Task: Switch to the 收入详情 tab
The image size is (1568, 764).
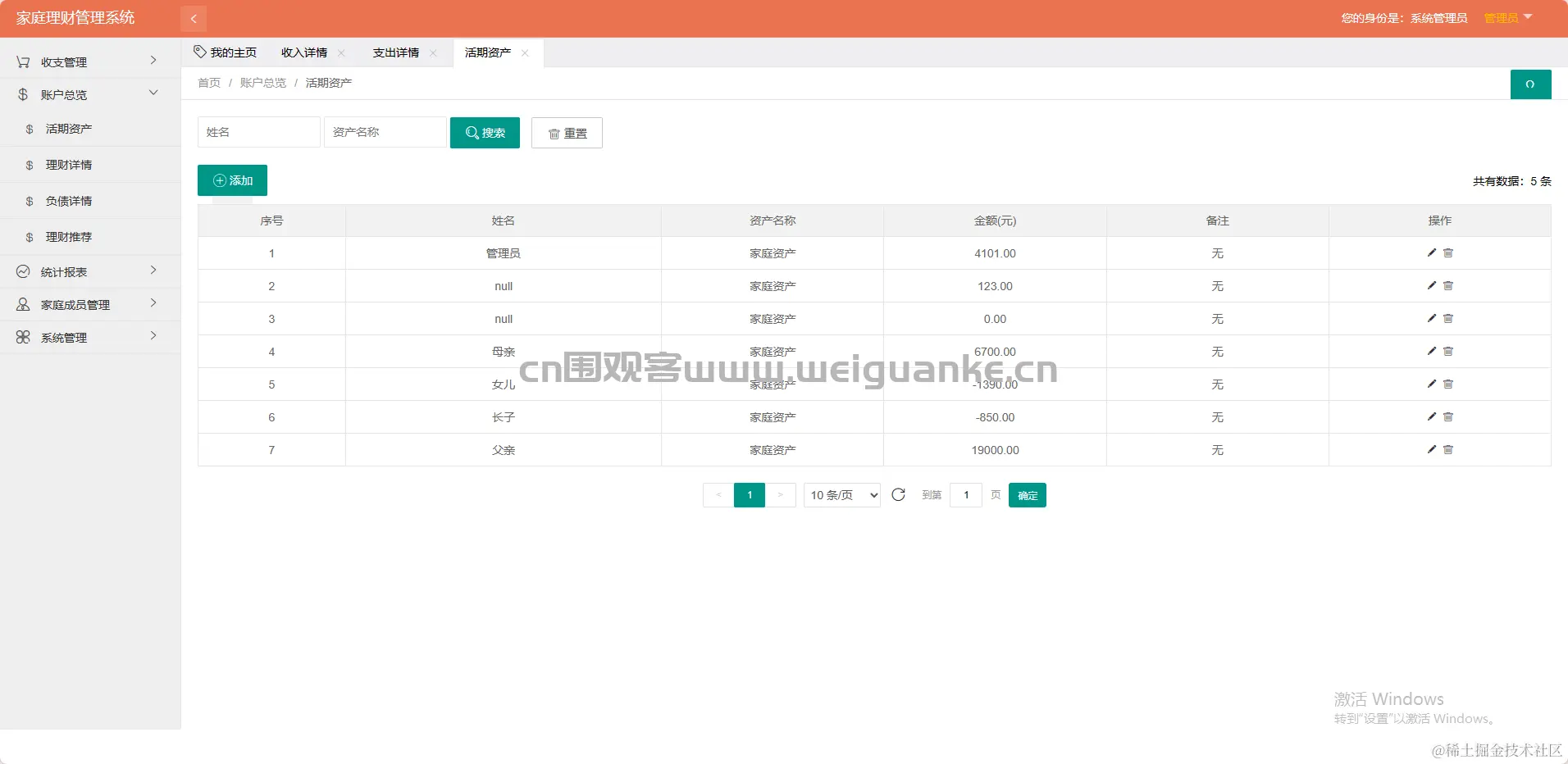Action: tap(304, 52)
